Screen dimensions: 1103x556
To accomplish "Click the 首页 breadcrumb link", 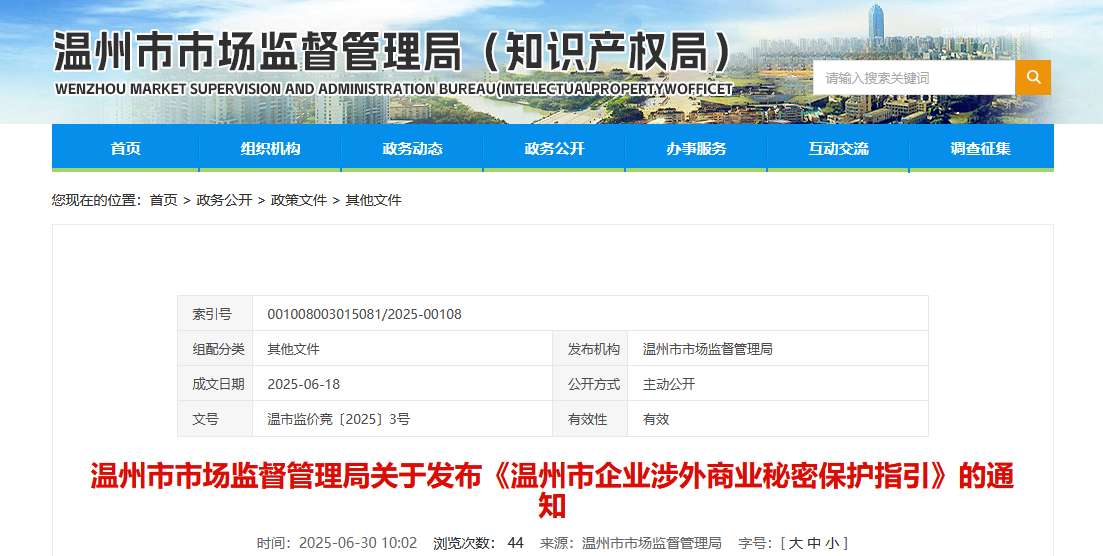I will click(x=163, y=201).
